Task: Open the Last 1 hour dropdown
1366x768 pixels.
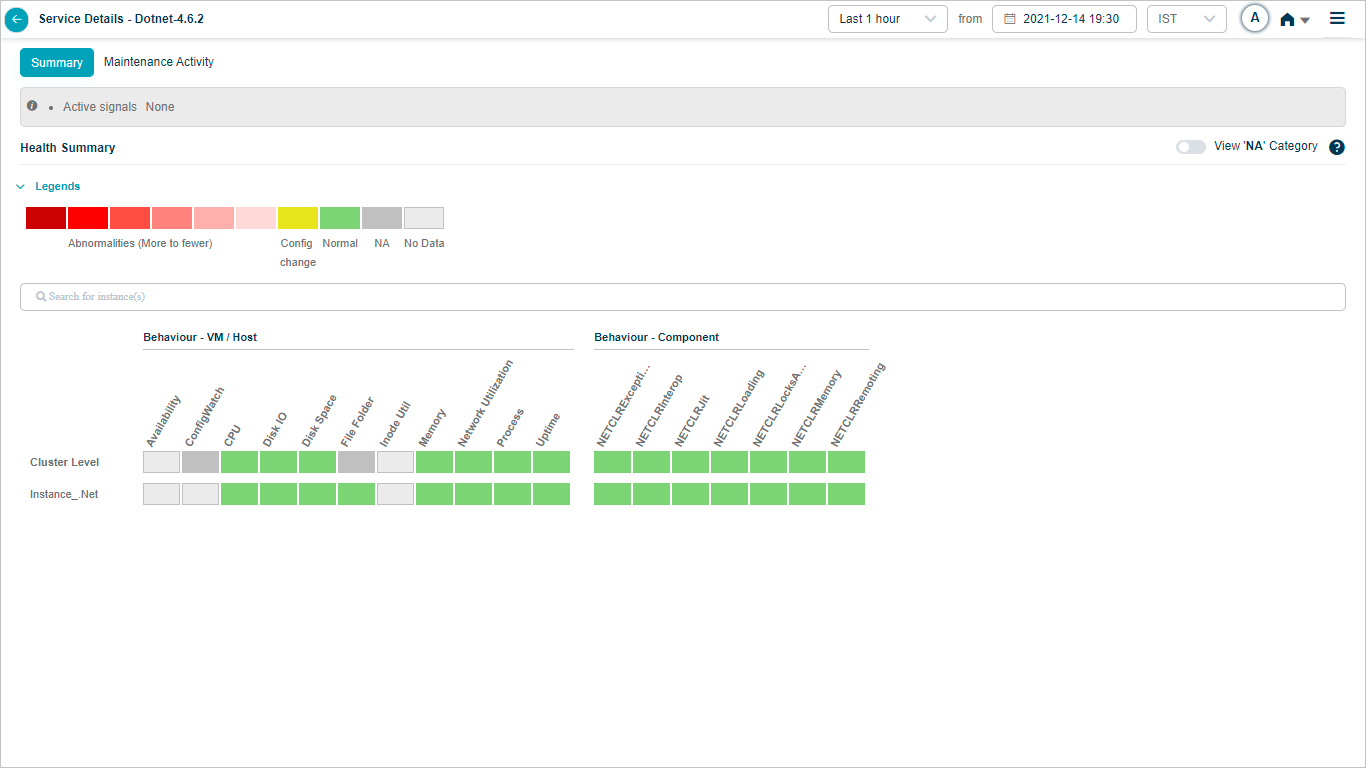Action: (887, 19)
